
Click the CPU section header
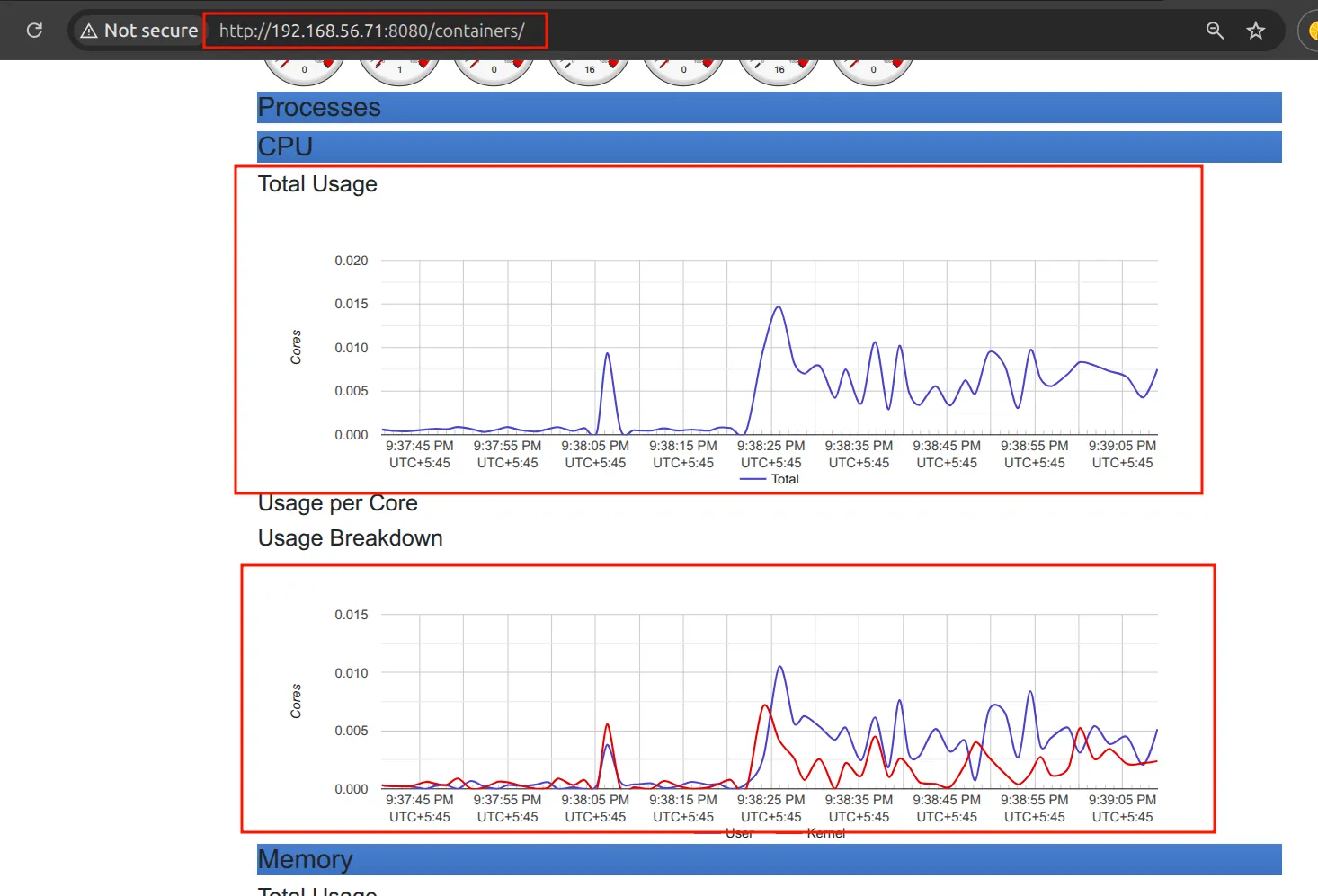click(769, 146)
